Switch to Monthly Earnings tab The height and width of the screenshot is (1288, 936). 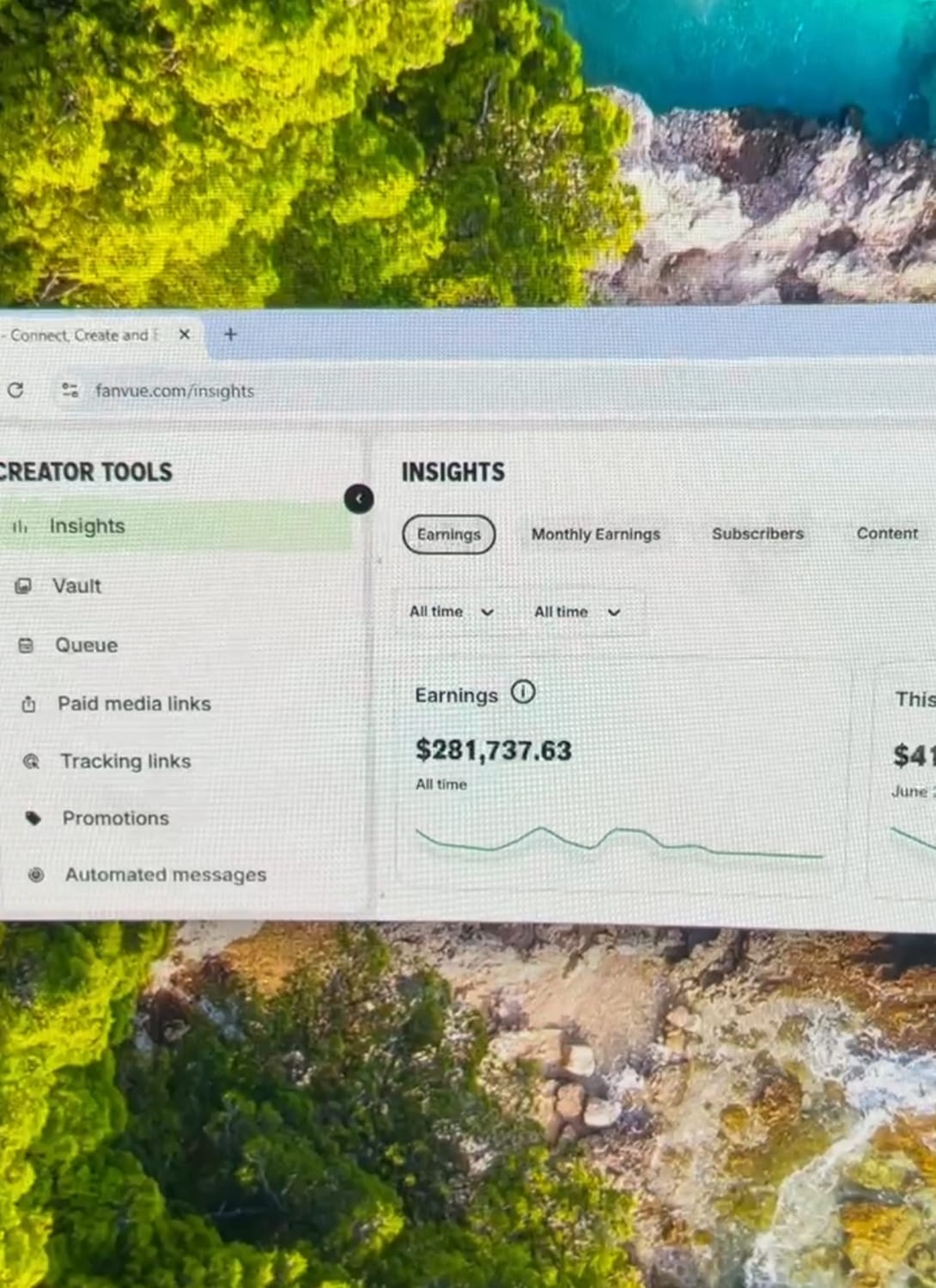pyautogui.click(x=596, y=534)
